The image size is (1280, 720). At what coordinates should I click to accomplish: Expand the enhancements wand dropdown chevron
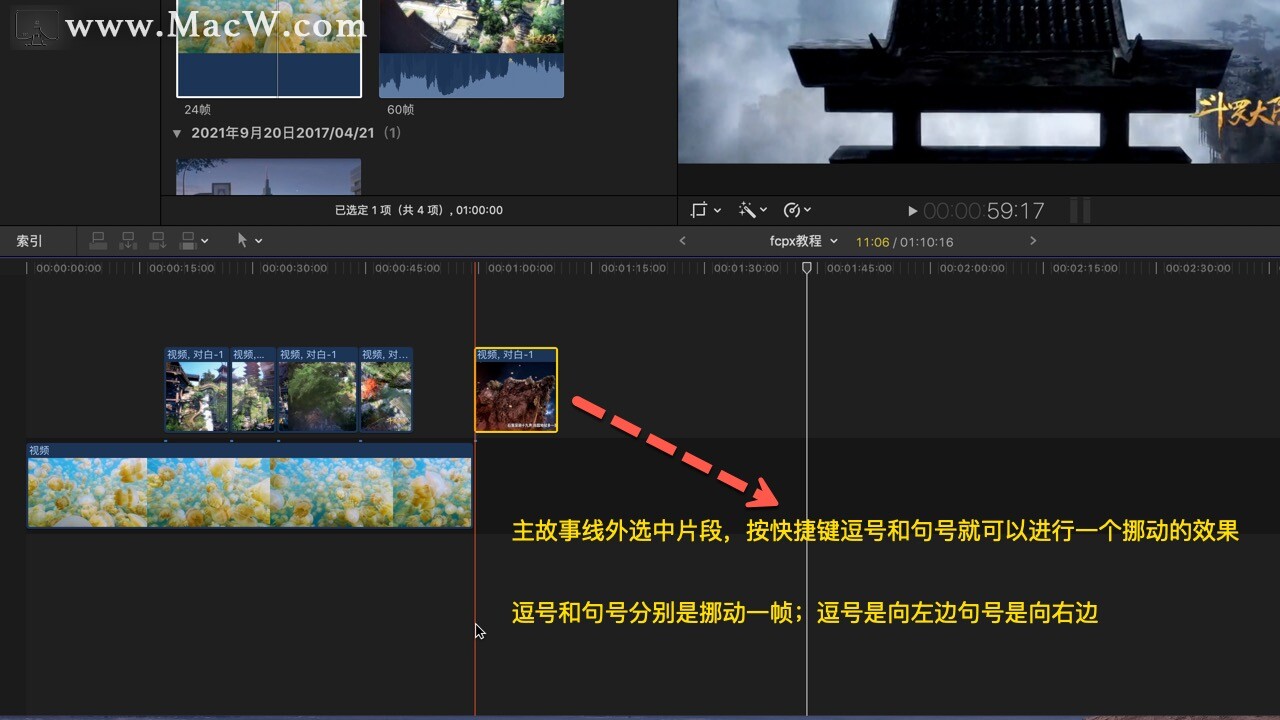point(763,210)
